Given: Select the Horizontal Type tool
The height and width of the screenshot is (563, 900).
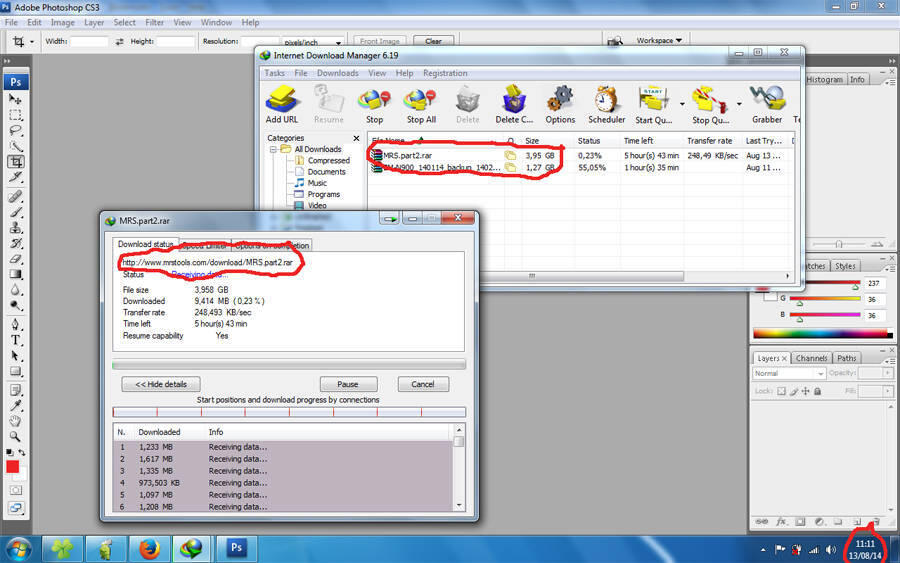Looking at the screenshot, I should 15,340.
